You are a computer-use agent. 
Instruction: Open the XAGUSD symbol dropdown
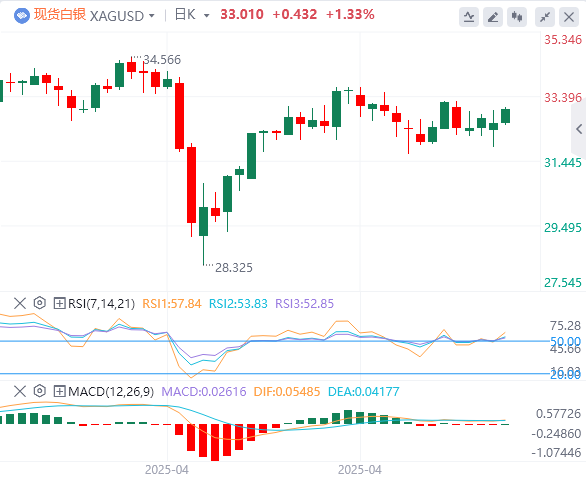click(x=151, y=16)
